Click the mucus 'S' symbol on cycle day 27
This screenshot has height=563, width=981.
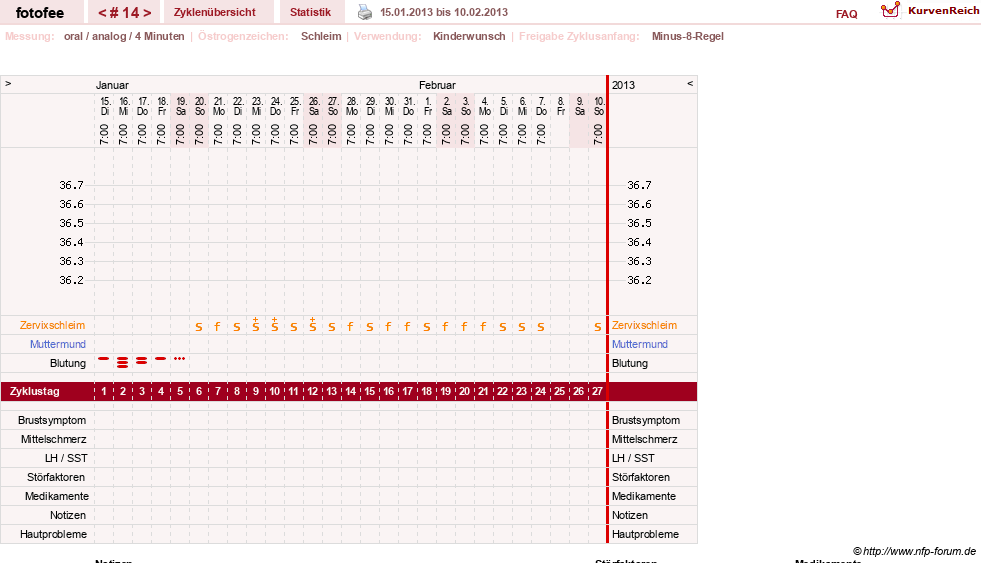[597, 327]
